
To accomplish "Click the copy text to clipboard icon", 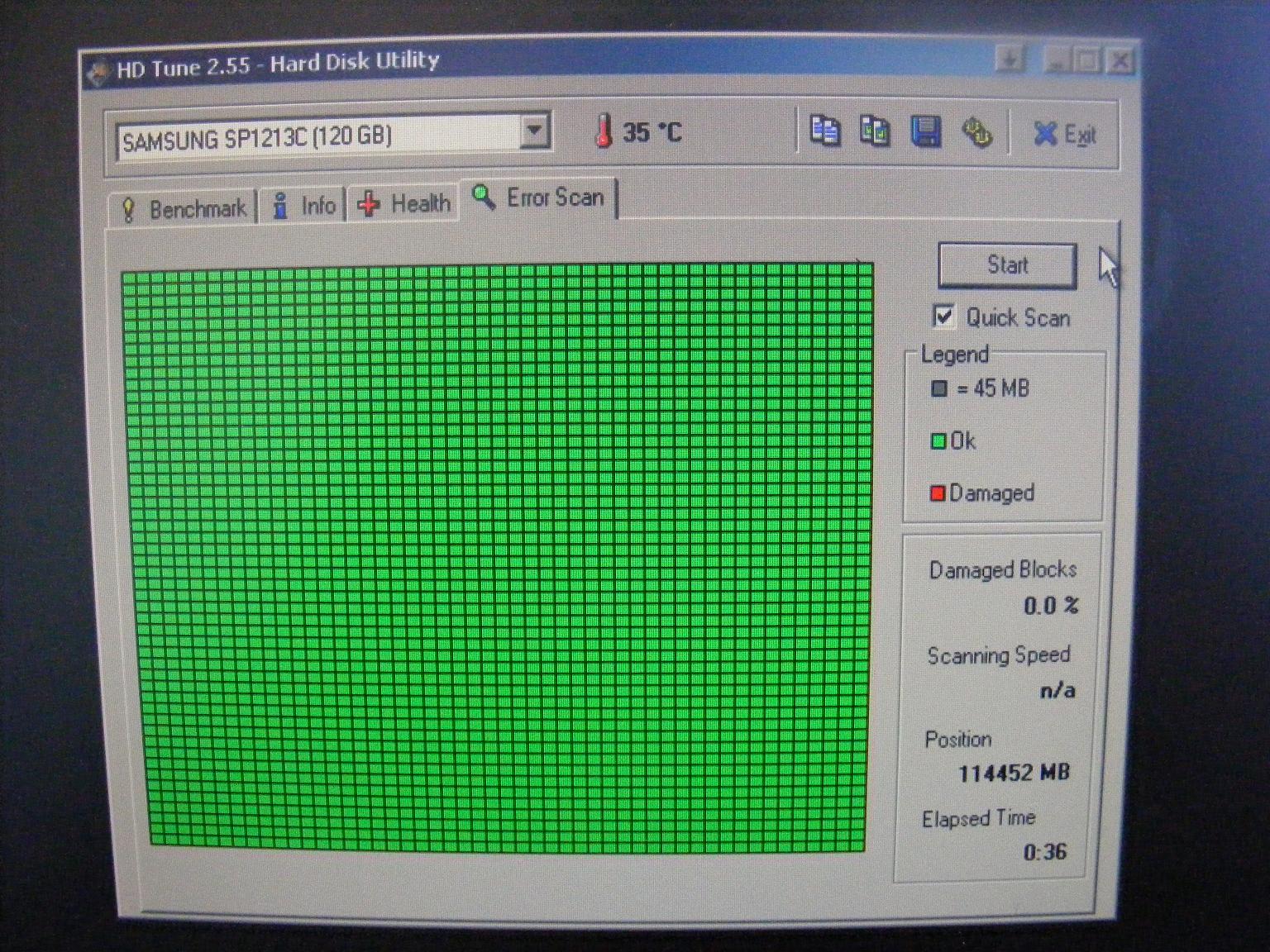I will click(824, 131).
